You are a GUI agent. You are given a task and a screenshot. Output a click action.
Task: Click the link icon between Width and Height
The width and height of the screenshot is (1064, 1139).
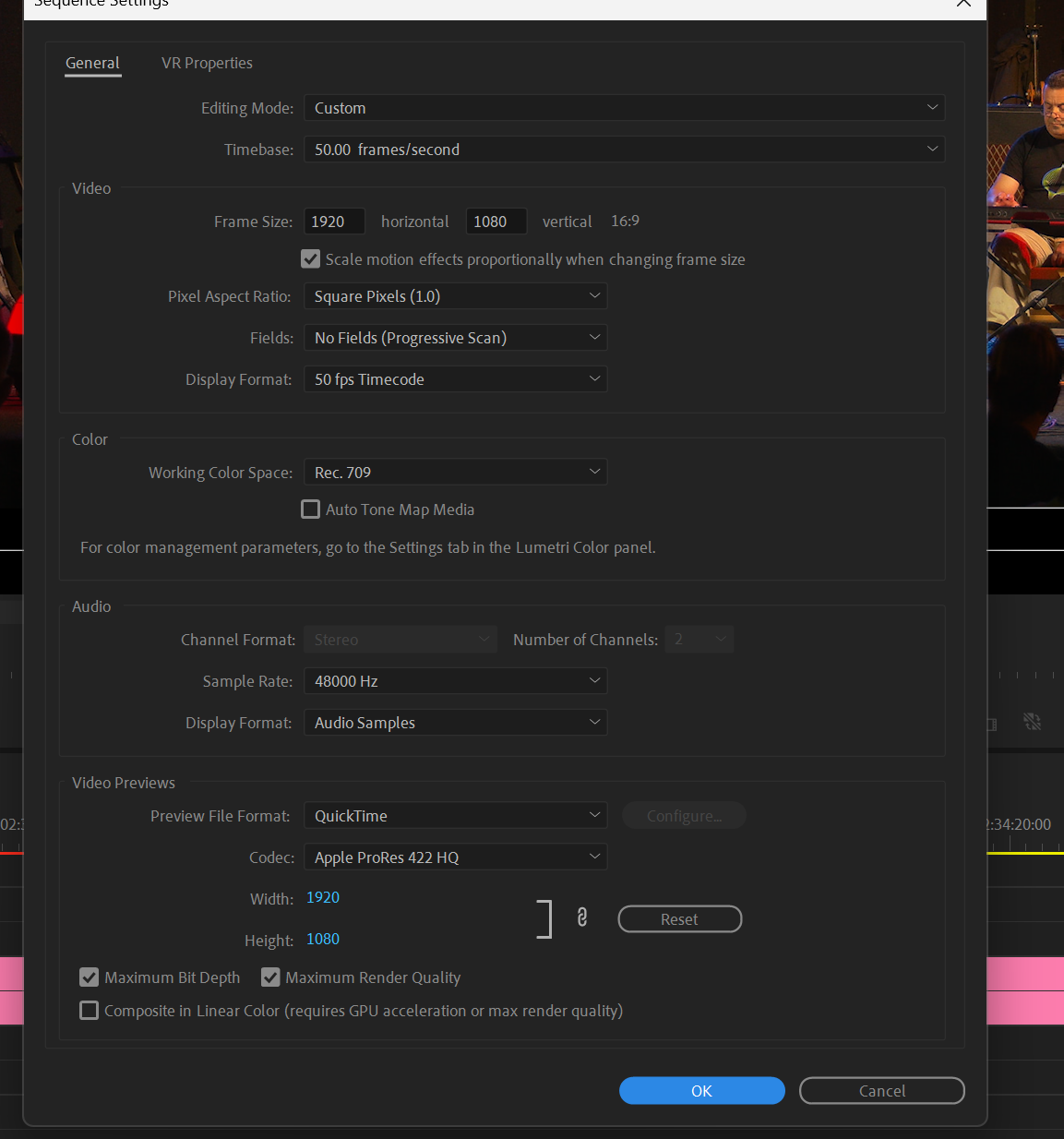coord(582,917)
